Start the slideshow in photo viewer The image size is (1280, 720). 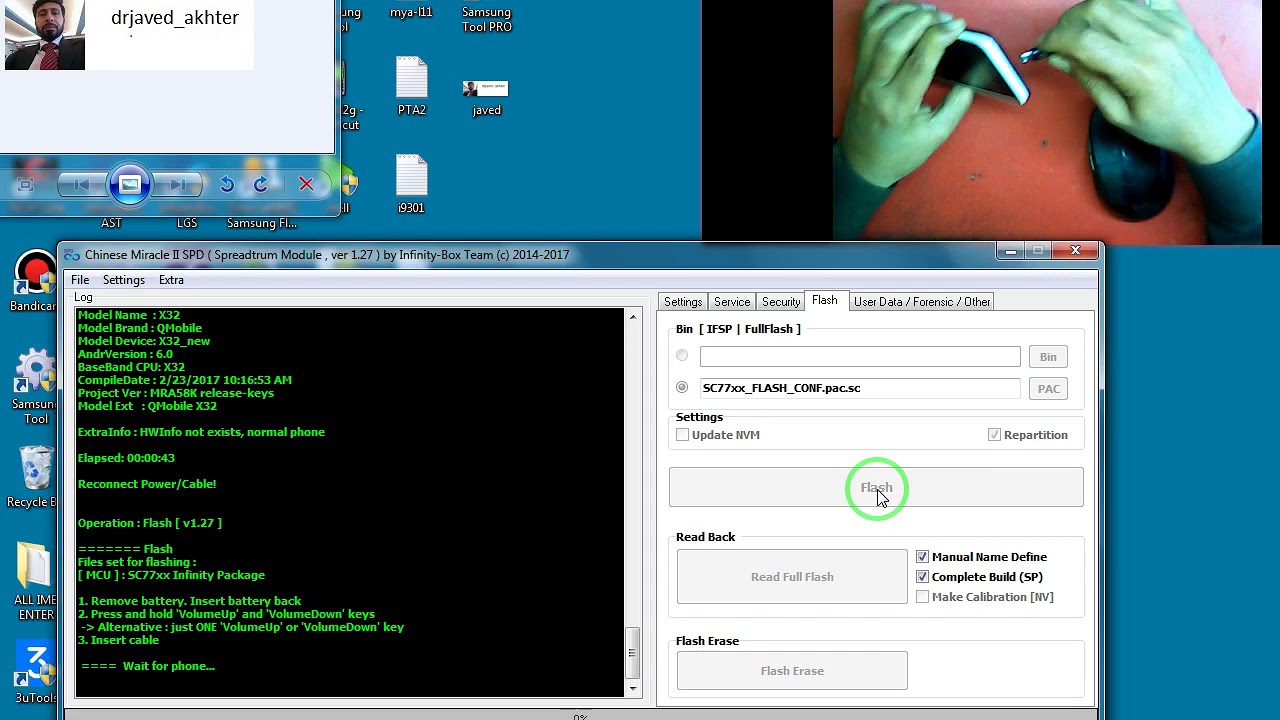pyautogui.click(x=130, y=184)
